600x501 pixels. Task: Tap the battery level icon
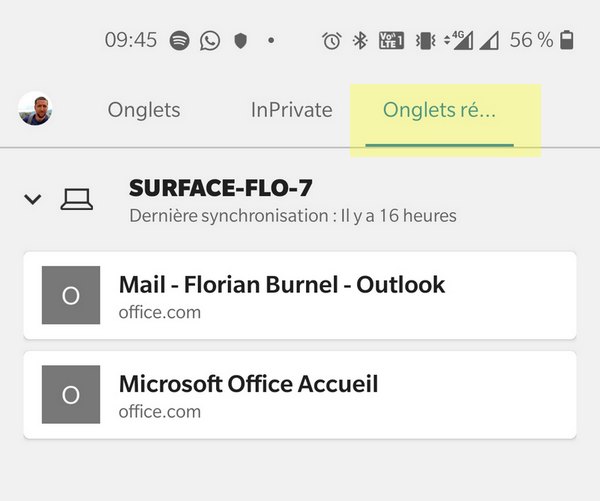(x=568, y=40)
